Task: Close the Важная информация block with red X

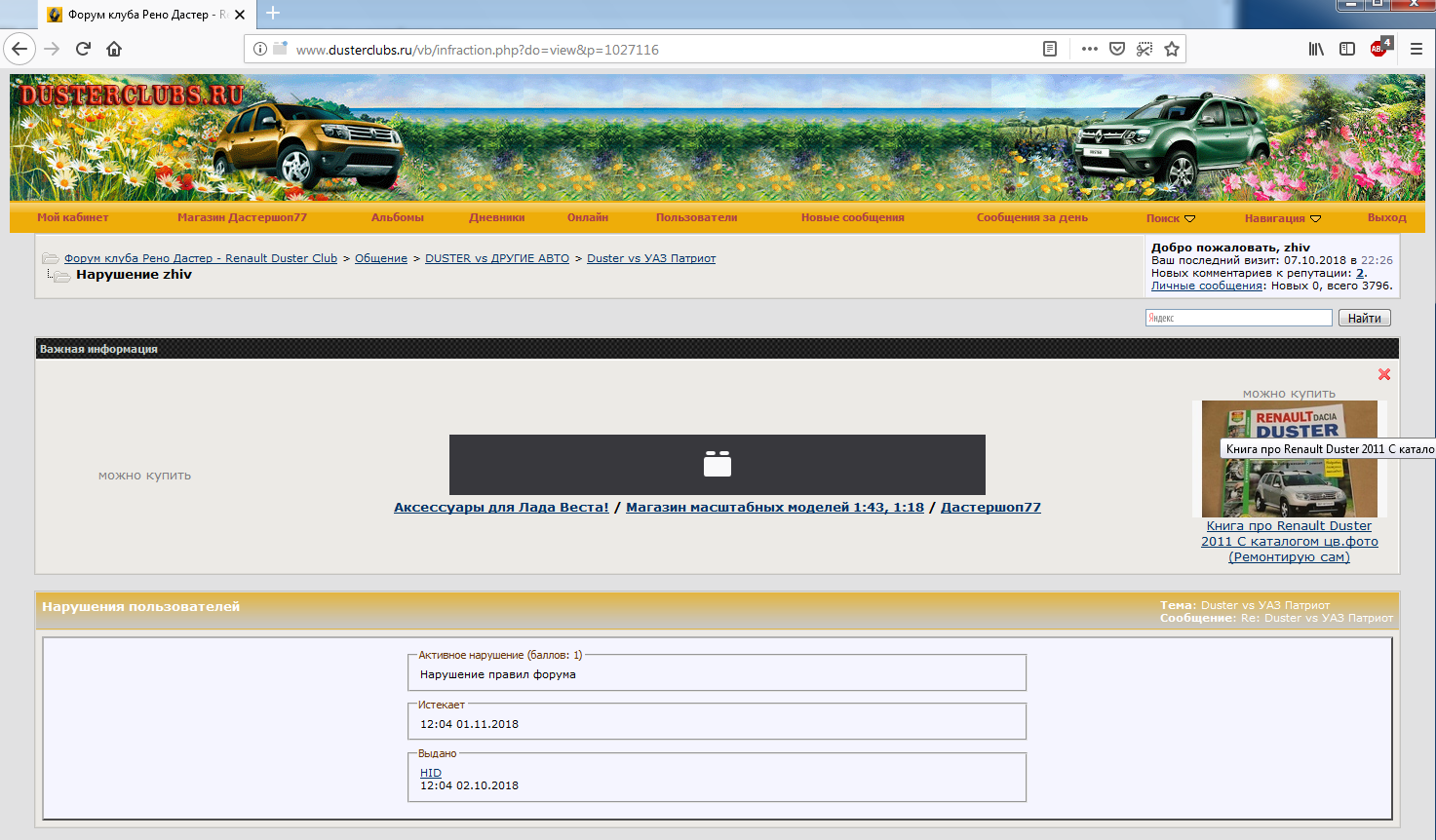Action: pos(1384,374)
